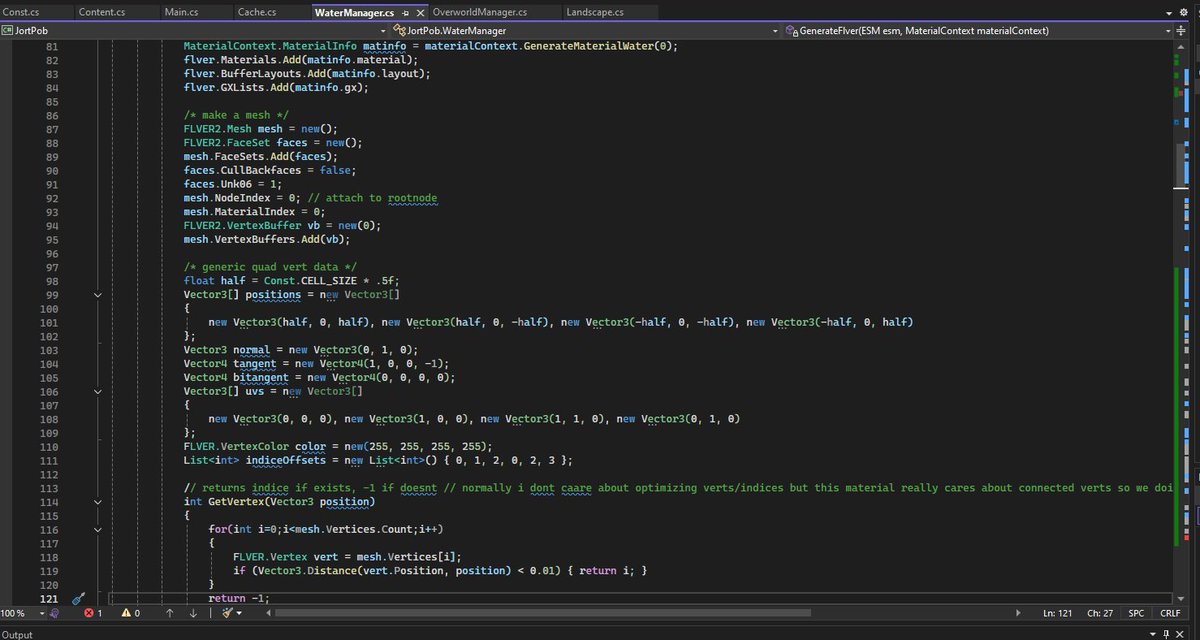1200x640 pixels.
Task: Open the GenerateFlver member dropdown
Action: [x=1168, y=31]
